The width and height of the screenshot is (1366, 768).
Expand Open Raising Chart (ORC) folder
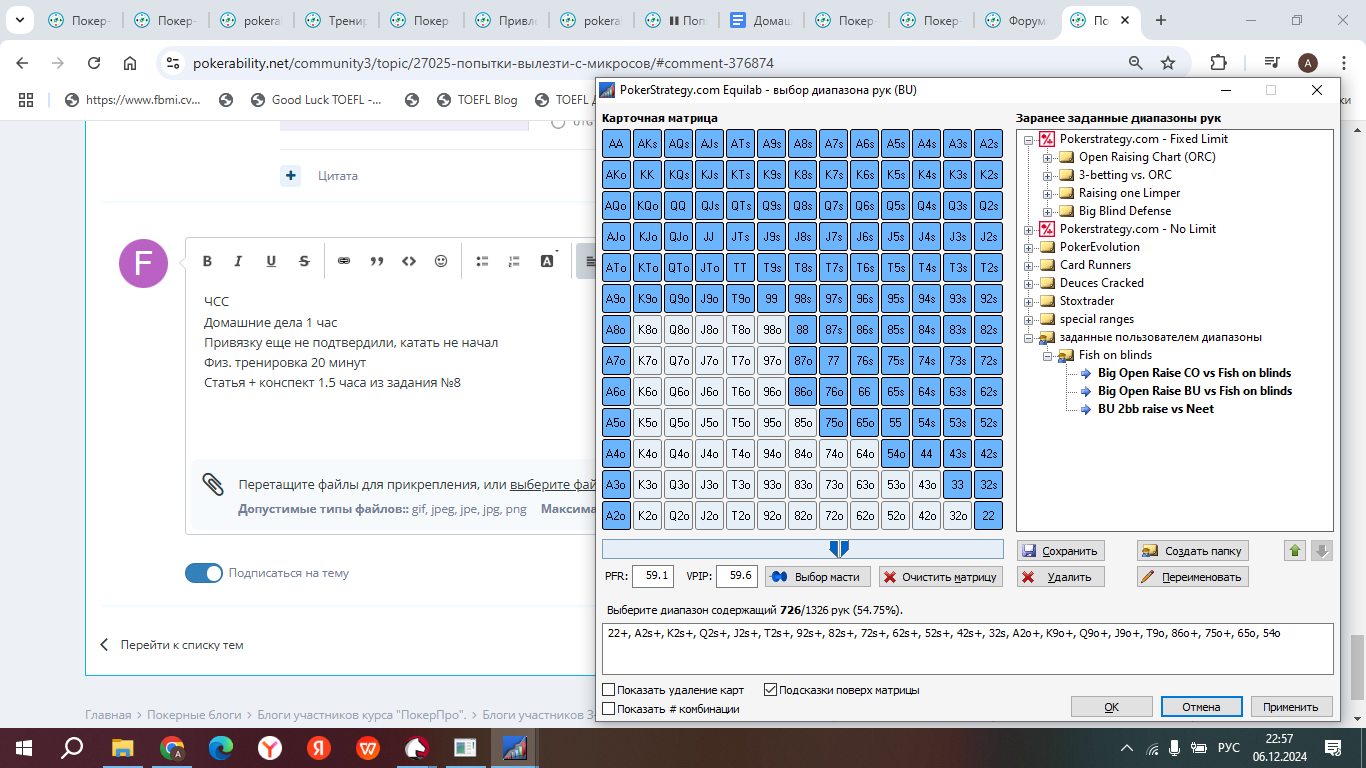tap(1048, 157)
